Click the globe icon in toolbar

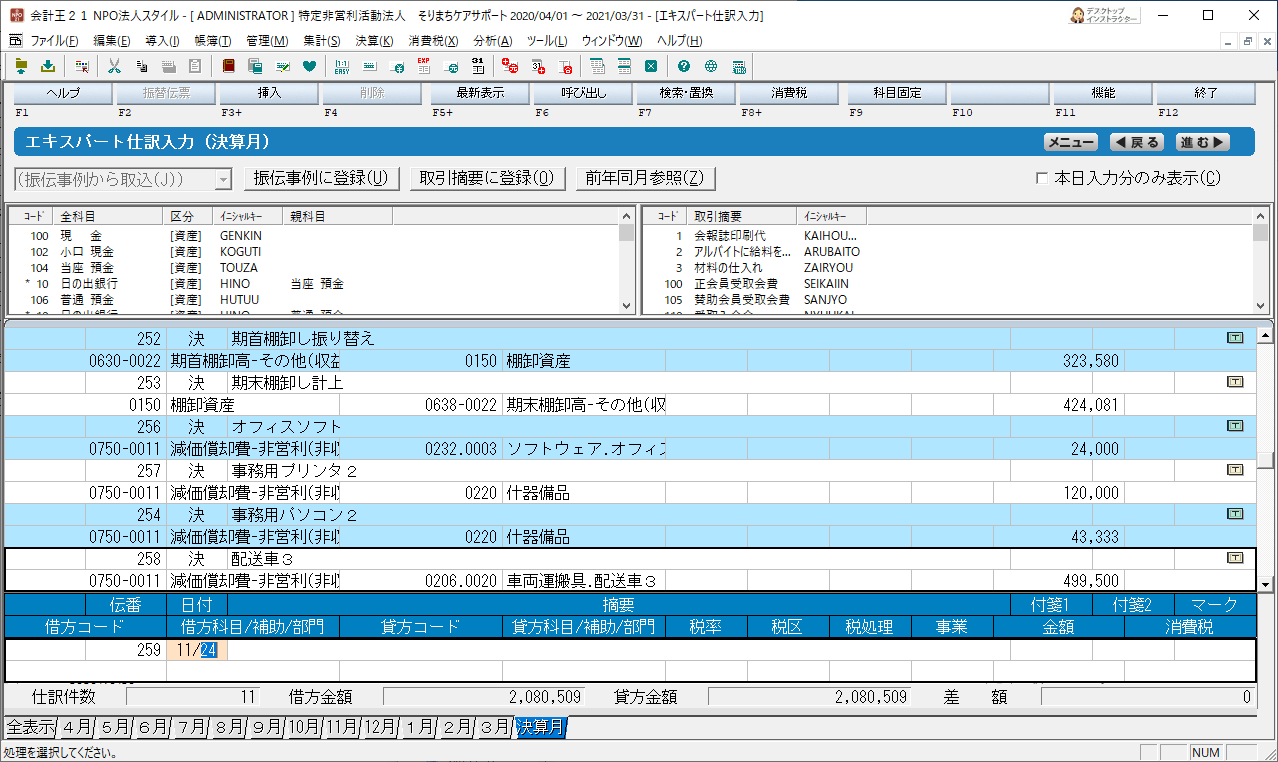(x=711, y=67)
